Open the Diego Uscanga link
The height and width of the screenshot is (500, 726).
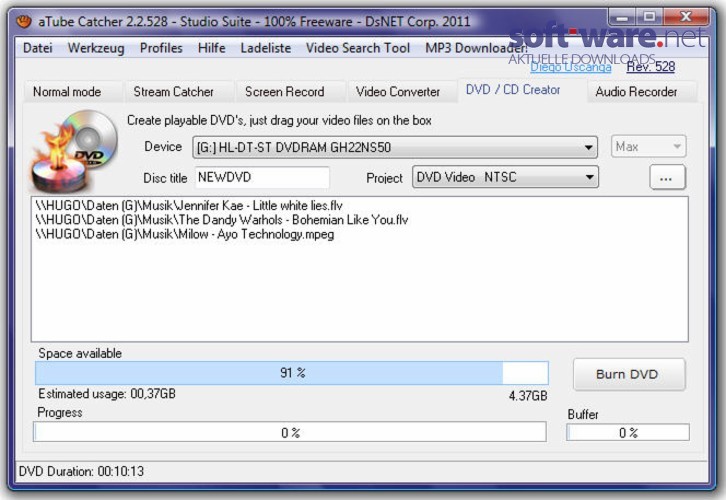coord(570,68)
